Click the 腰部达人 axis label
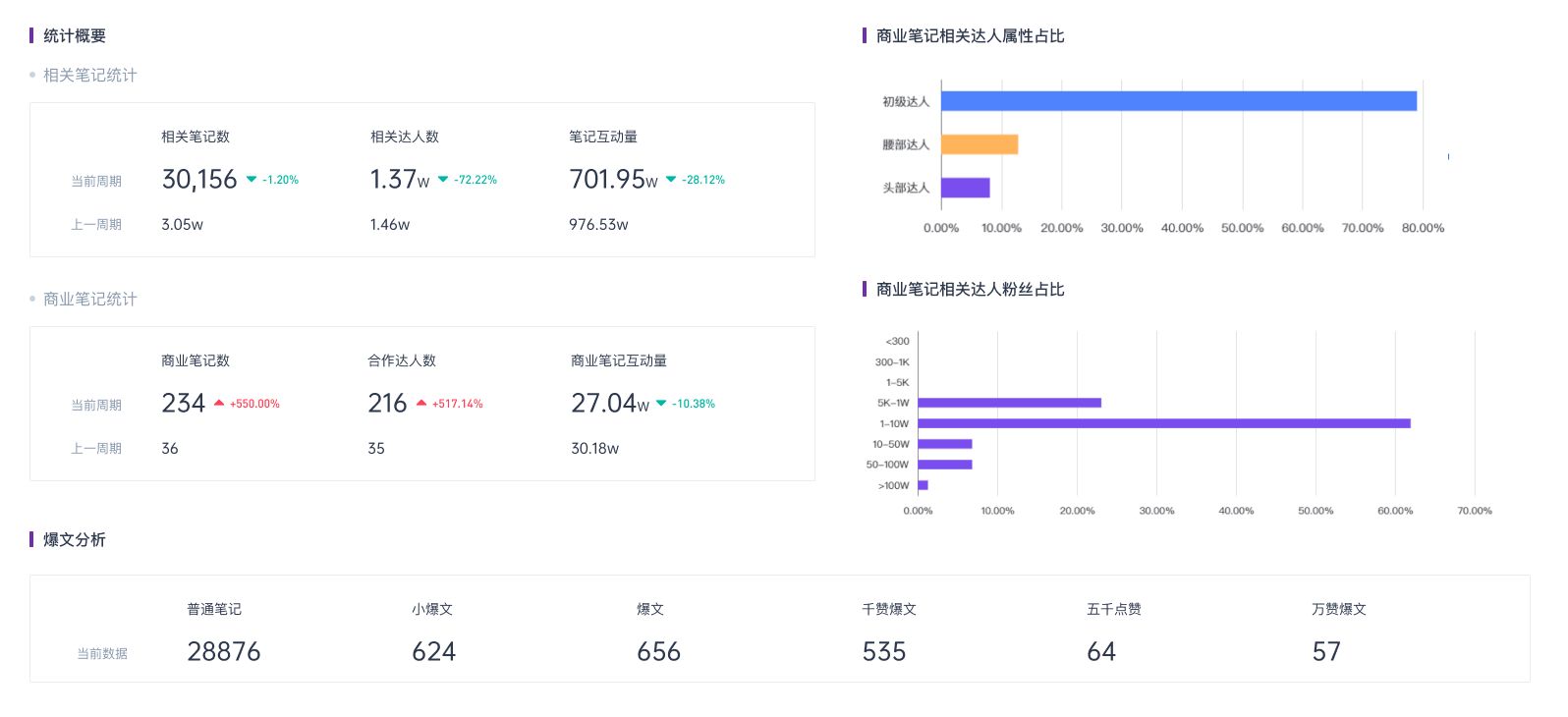This screenshot has height=717, width=1568. [x=906, y=144]
